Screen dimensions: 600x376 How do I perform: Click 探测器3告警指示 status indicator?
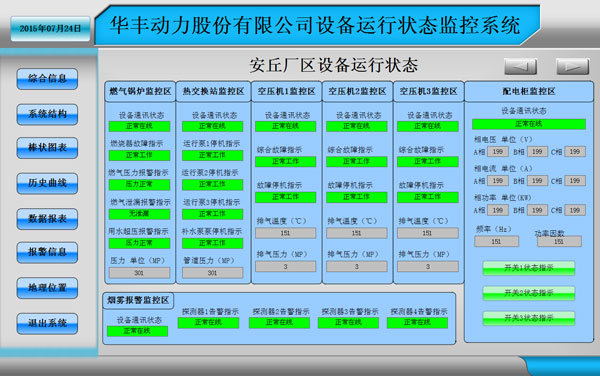point(348,323)
